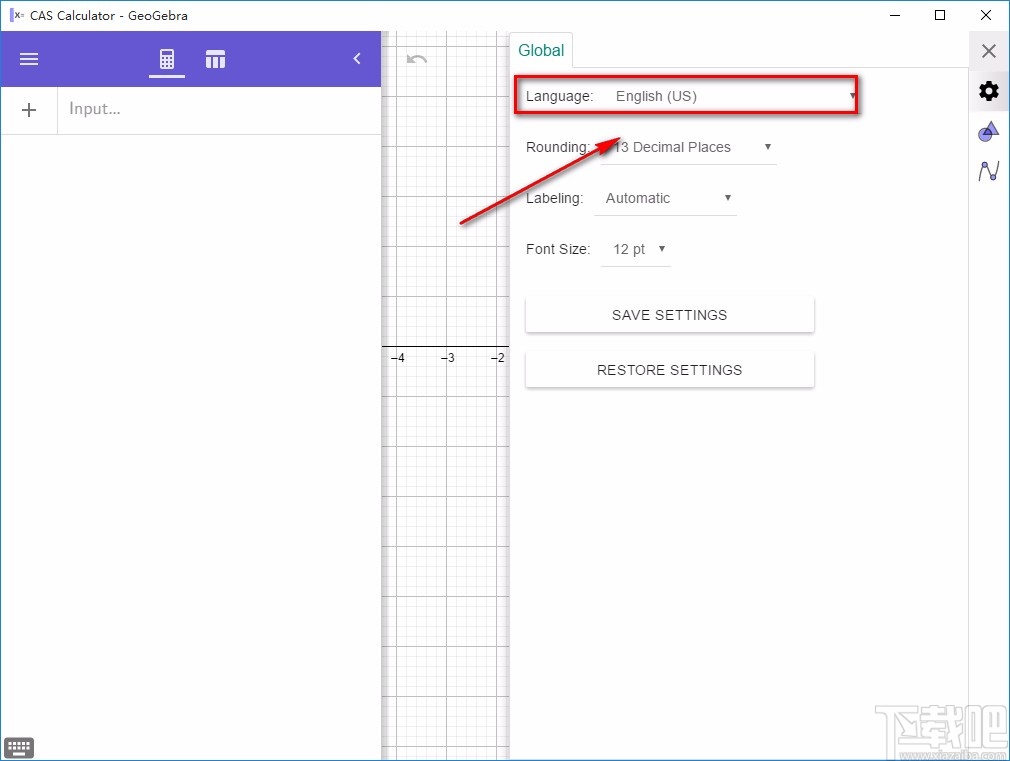Switch to the Algebra calculator view

click(x=167, y=59)
